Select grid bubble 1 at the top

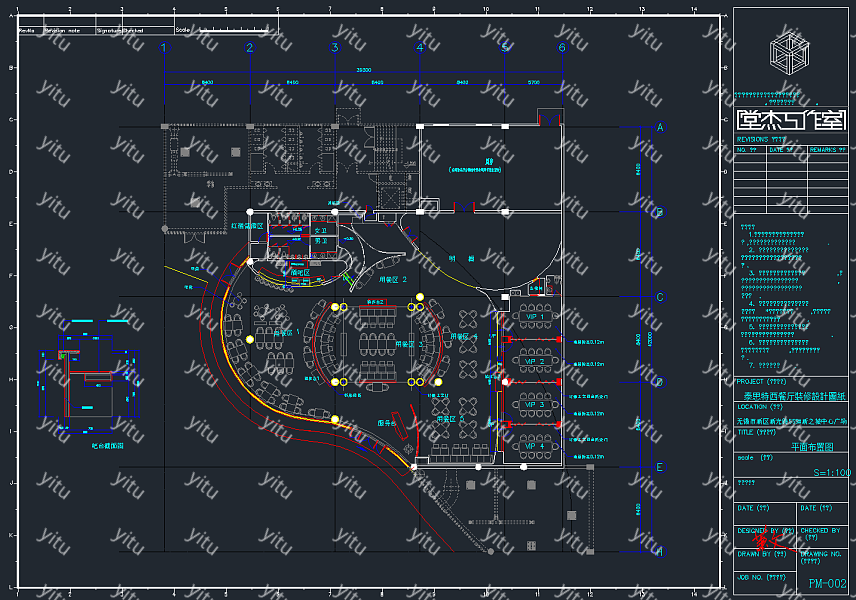(165, 47)
